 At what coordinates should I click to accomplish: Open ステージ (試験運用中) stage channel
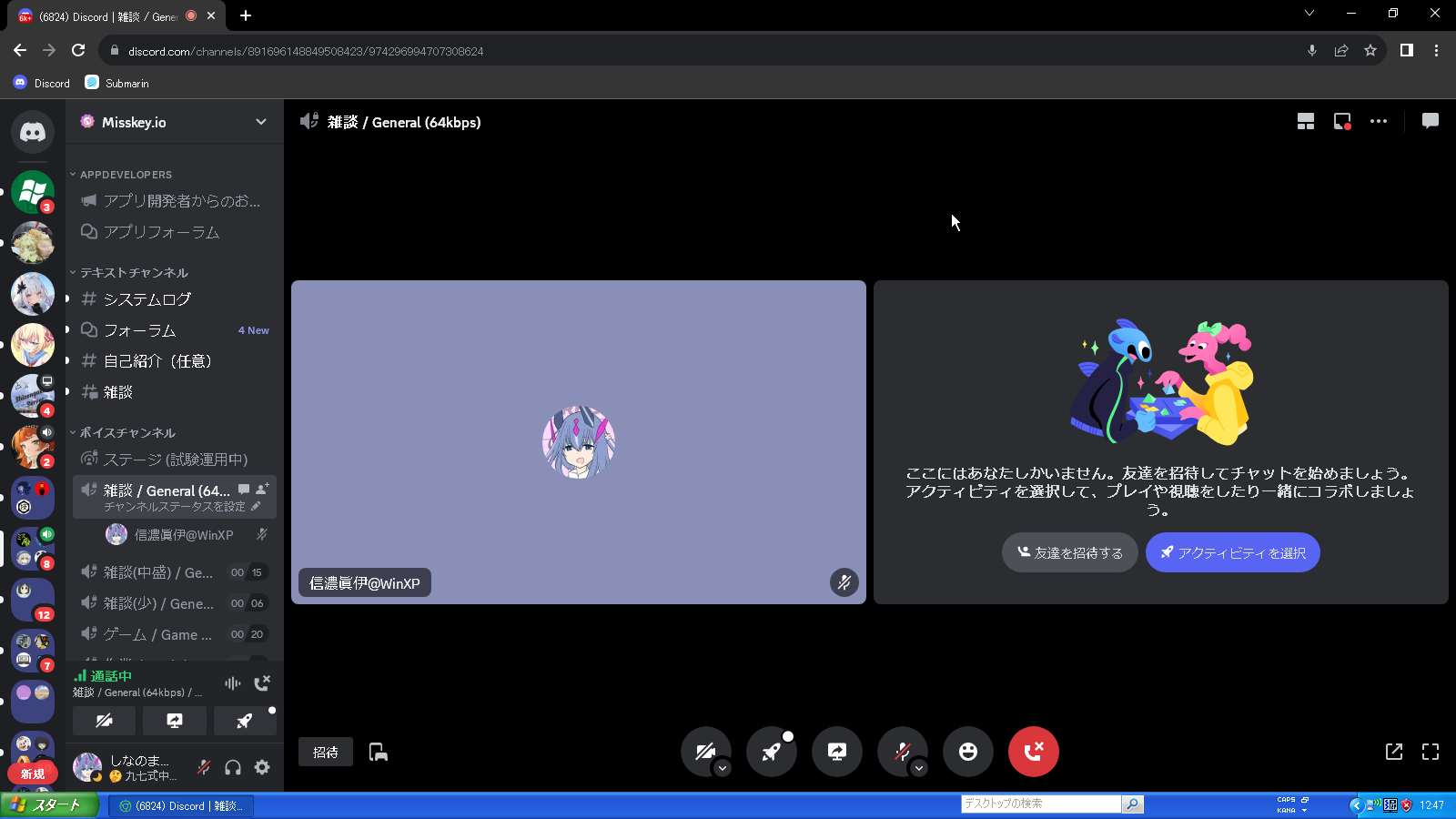click(175, 460)
